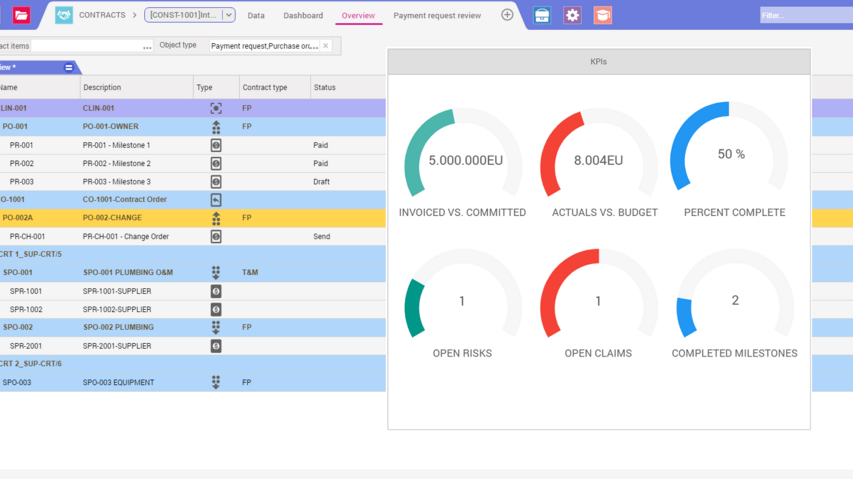Click the graduation cap help icon
The width and height of the screenshot is (853, 480).
602,15
